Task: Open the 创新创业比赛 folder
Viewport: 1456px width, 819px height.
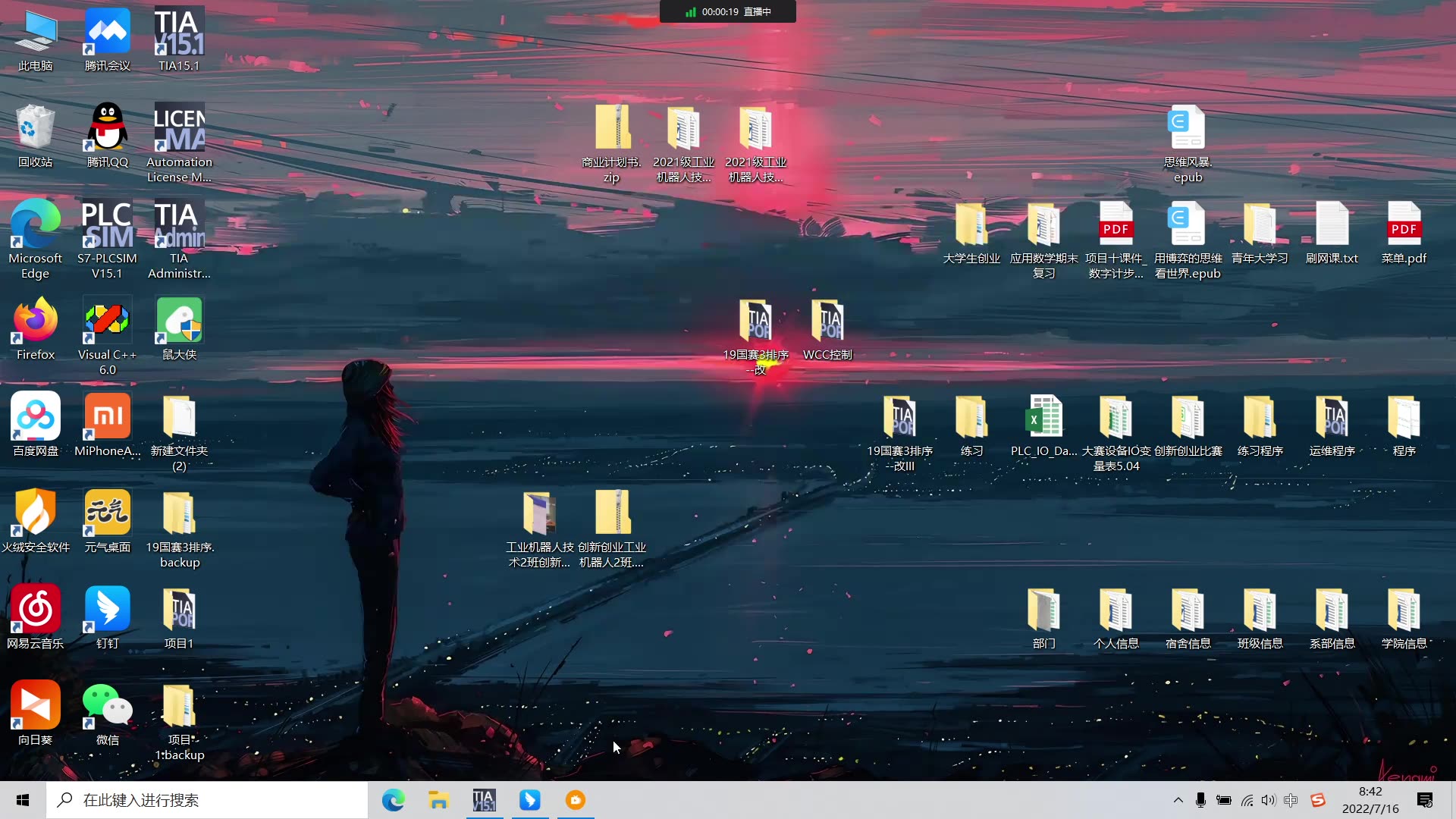Action: (1188, 425)
